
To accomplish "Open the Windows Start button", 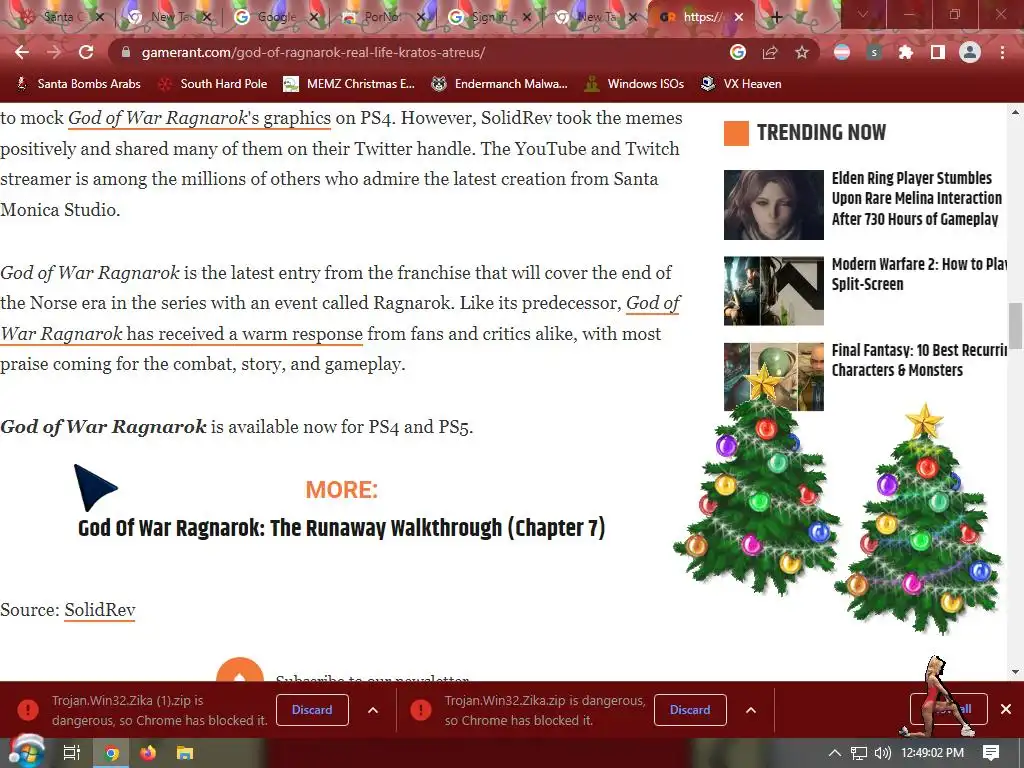I will [x=26, y=753].
